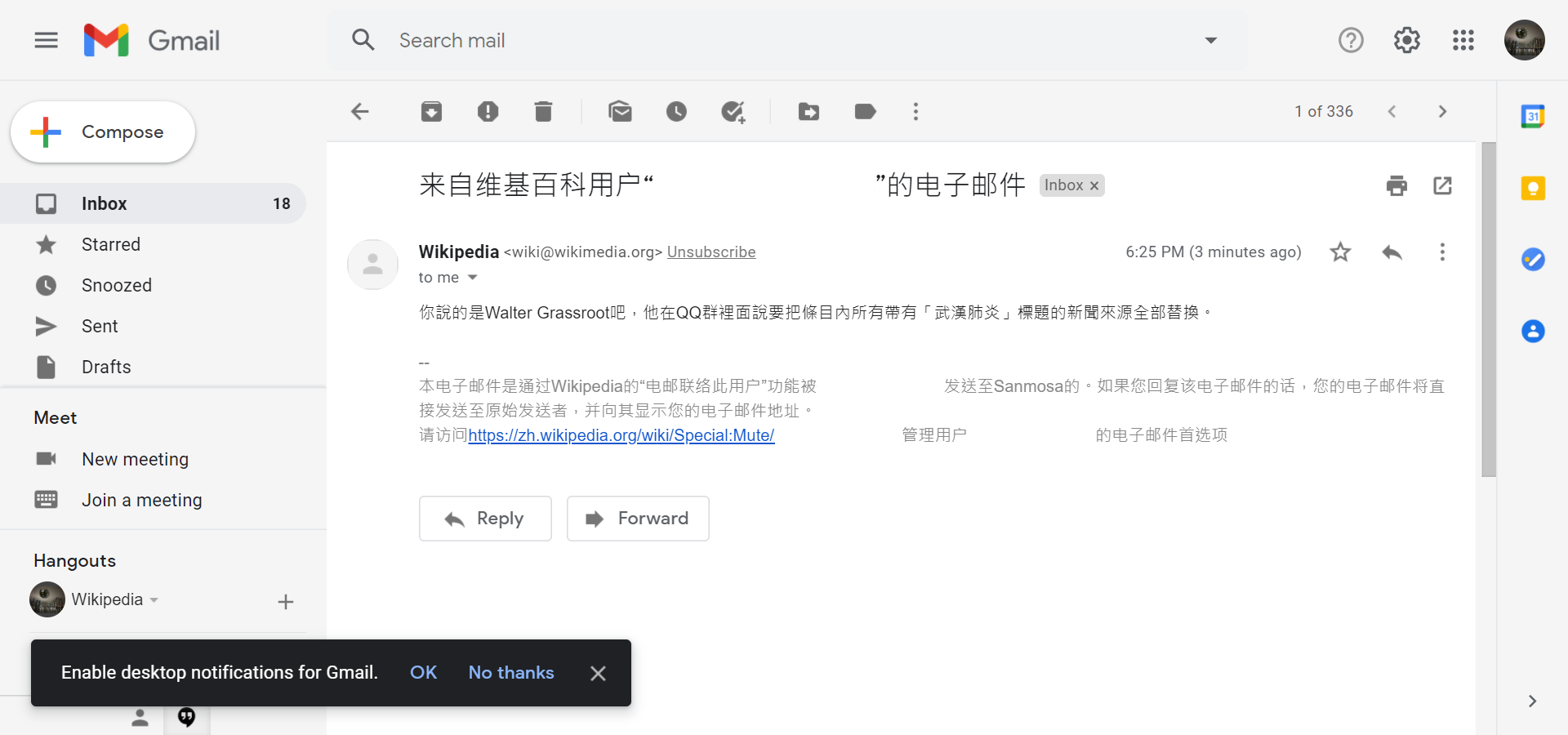Open the Snoozed folder
The height and width of the screenshot is (735, 1568).
coord(153,285)
